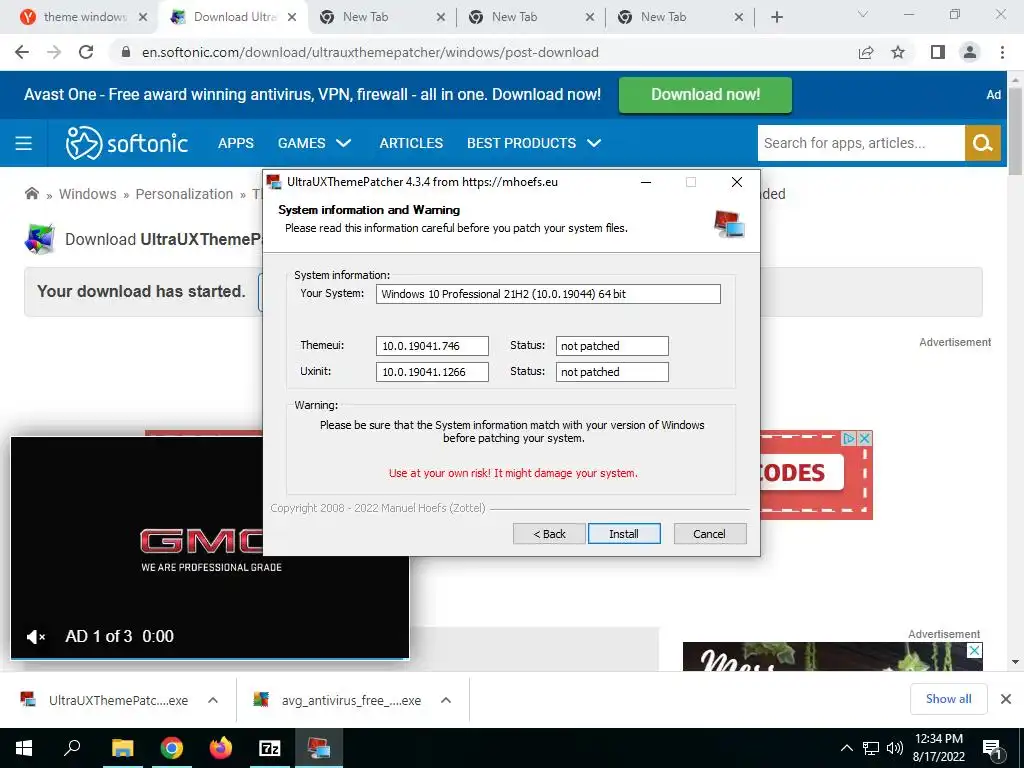1024x768 pixels.
Task: Open the Softonic hamburger menu
Action: [24, 143]
